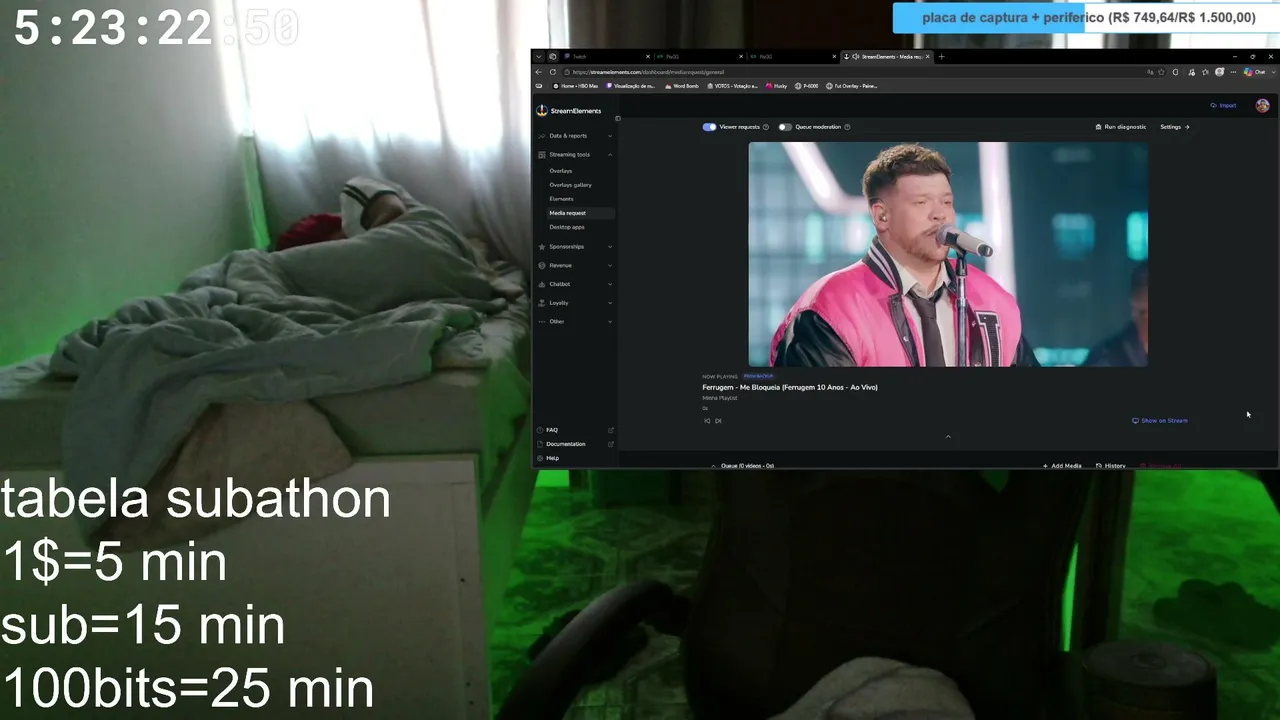Open media request Settings
The width and height of the screenshot is (1280, 720).
tap(1175, 127)
